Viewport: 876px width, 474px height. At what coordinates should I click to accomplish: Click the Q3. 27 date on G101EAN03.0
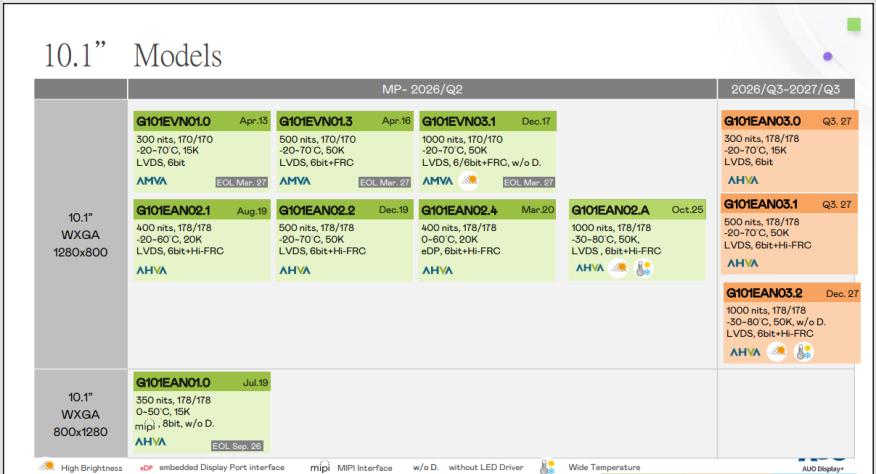click(837, 121)
